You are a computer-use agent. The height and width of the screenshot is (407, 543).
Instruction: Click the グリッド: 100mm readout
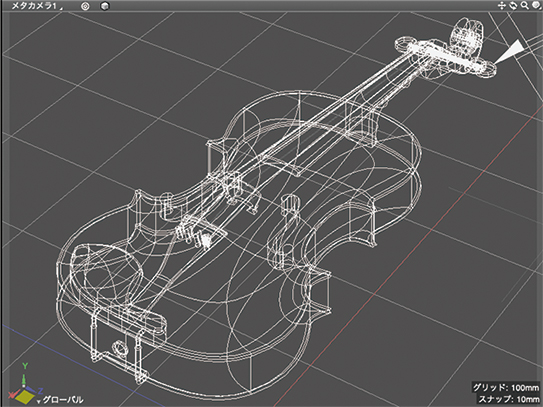tap(506, 387)
